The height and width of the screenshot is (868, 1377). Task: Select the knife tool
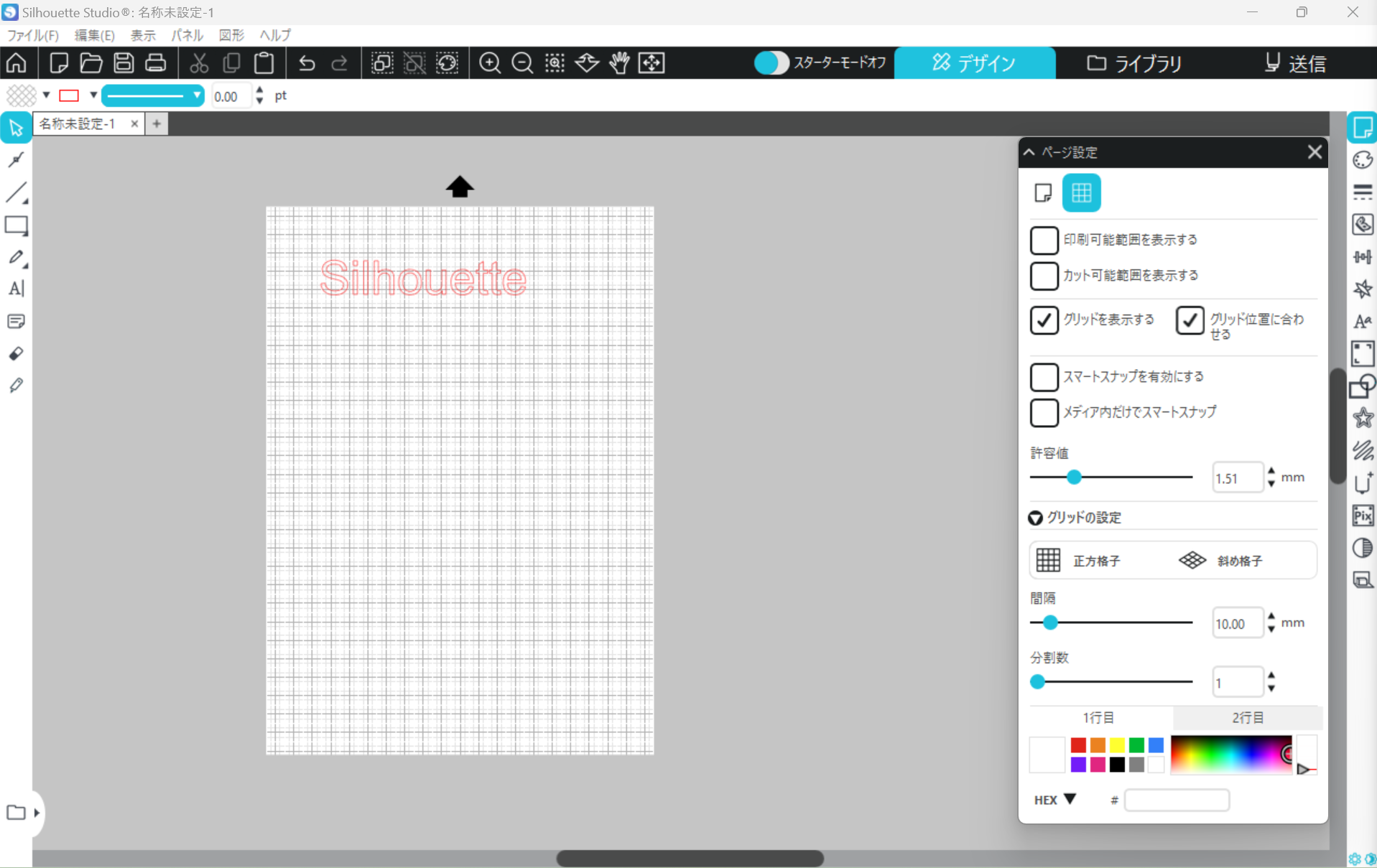[16, 386]
